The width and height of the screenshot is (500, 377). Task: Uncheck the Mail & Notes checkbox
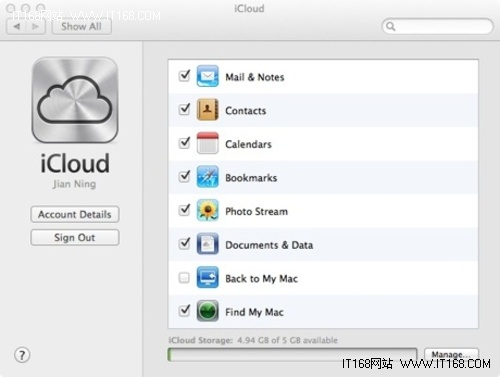pos(184,76)
